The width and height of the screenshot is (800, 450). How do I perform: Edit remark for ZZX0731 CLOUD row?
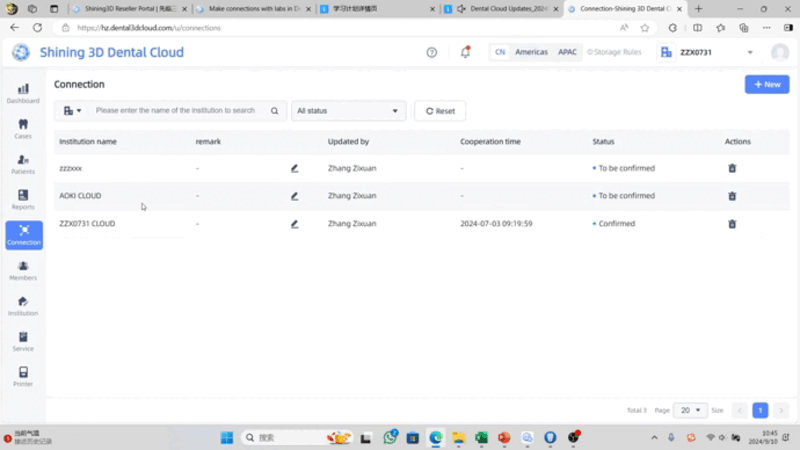[x=294, y=224]
